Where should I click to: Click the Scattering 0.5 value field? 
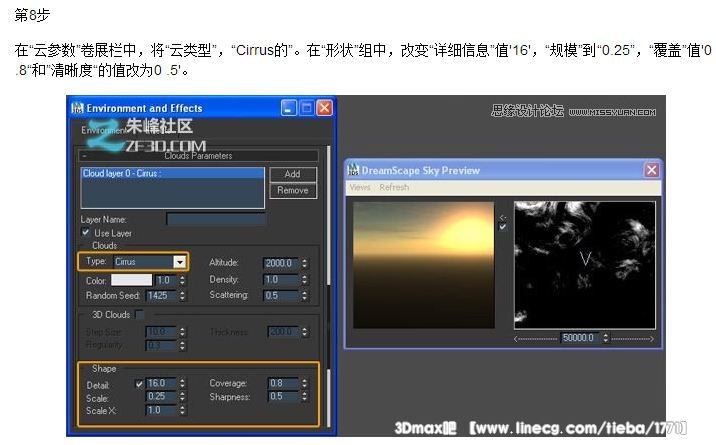pos(281,296)
